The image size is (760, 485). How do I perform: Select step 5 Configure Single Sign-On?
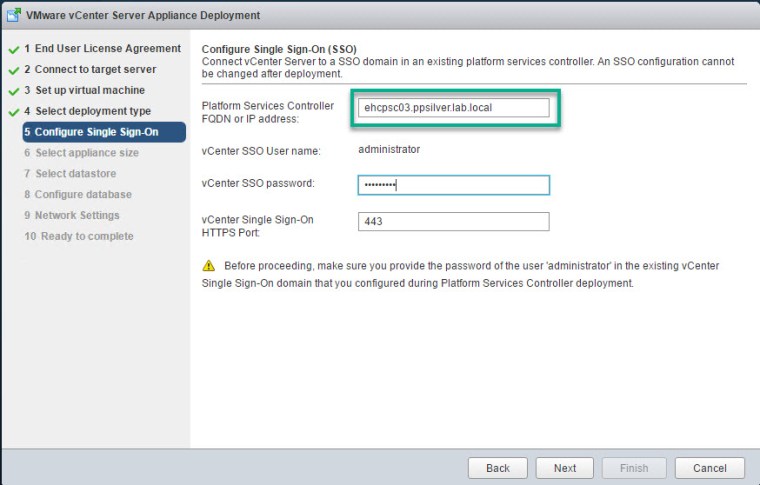96,132
